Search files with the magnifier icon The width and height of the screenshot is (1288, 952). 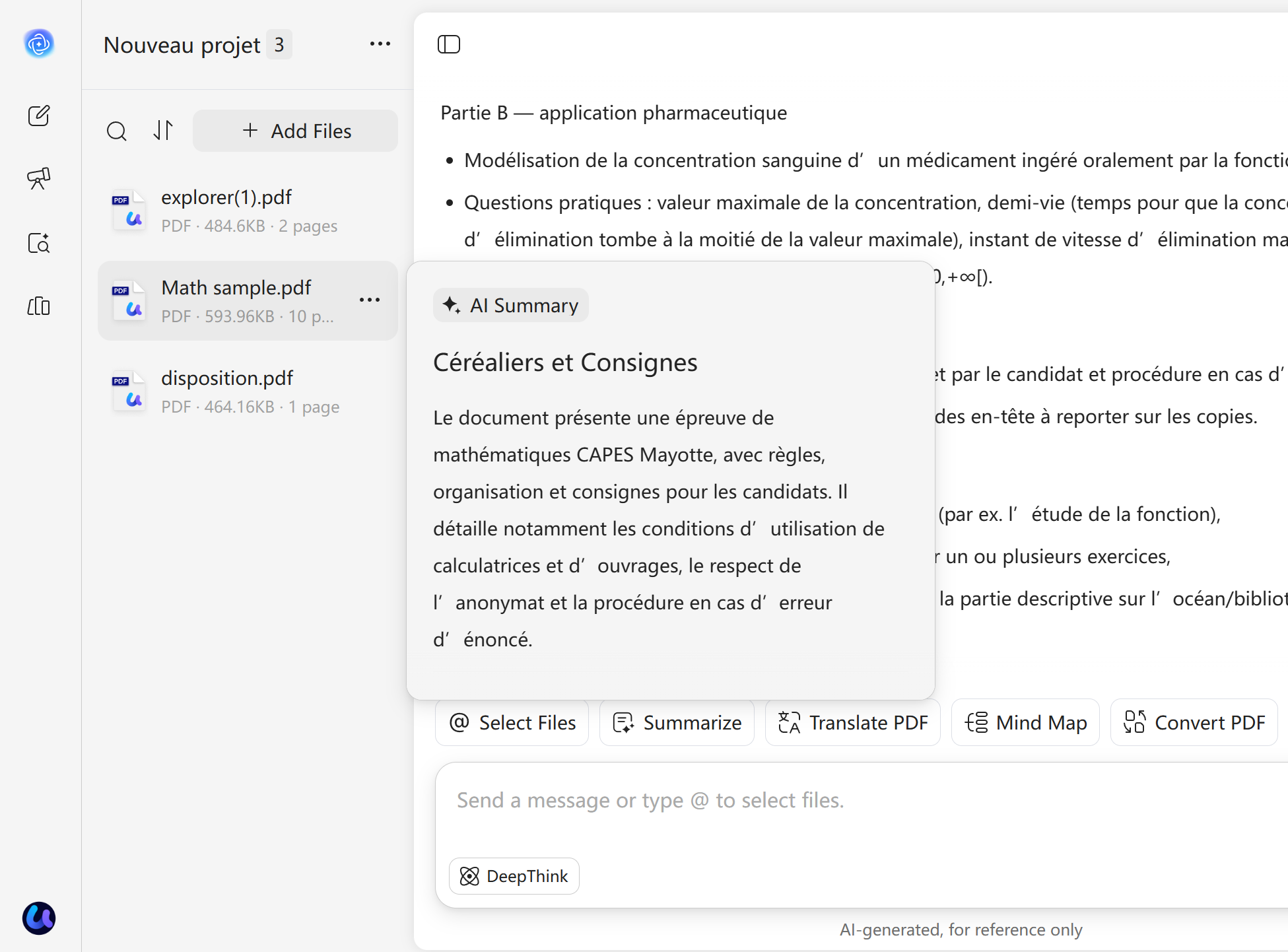117,131
